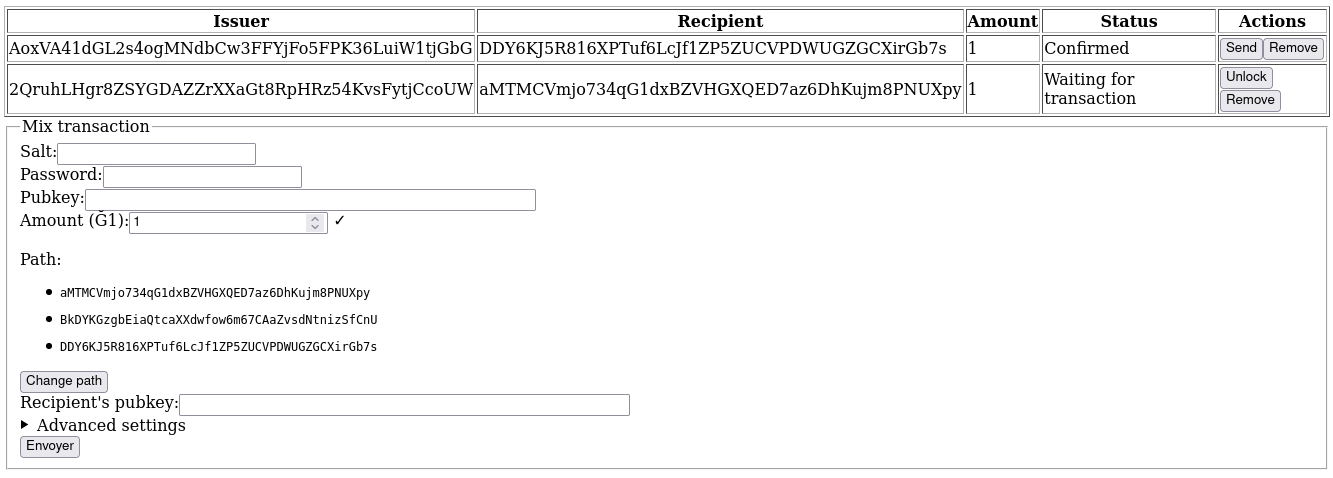Image resolution: width=1333 pixels, height=478 pixels.
Task: Focus the Password input field
Action: 202,177
